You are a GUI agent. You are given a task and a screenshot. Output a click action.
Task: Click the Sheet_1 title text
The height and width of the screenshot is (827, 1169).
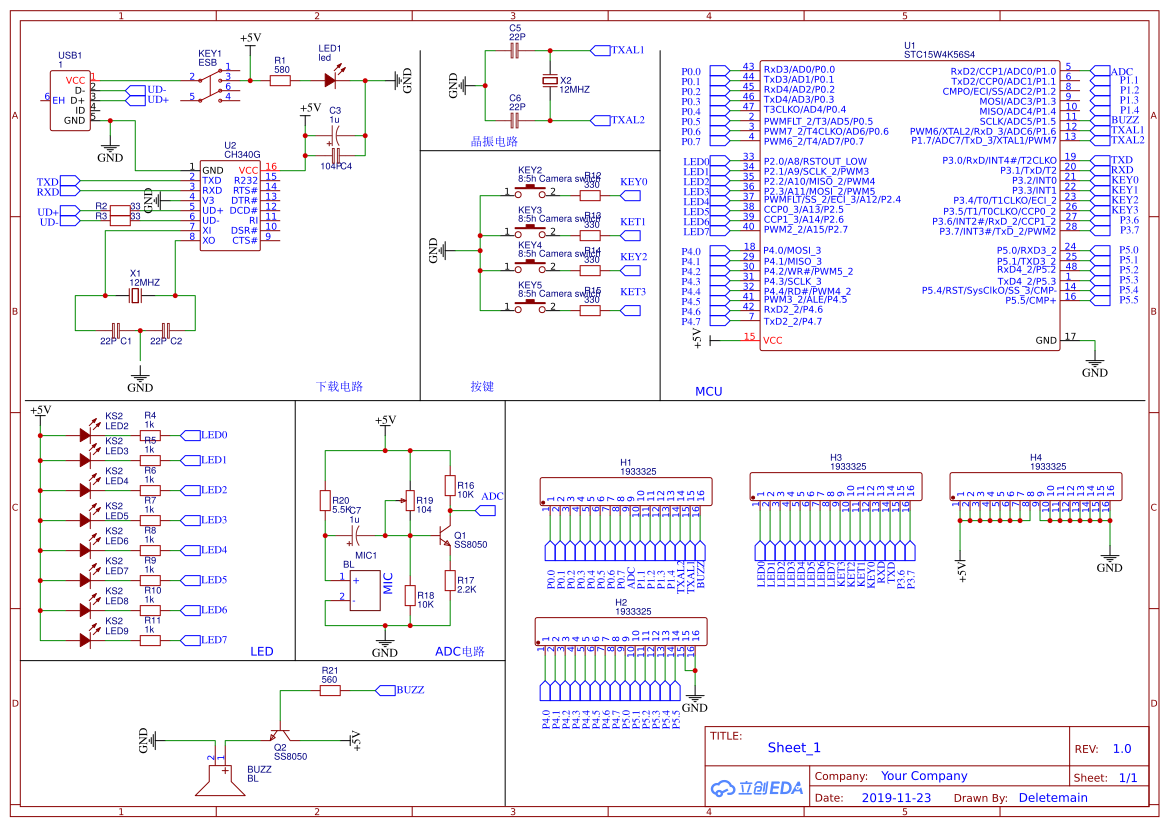[795, 747]
